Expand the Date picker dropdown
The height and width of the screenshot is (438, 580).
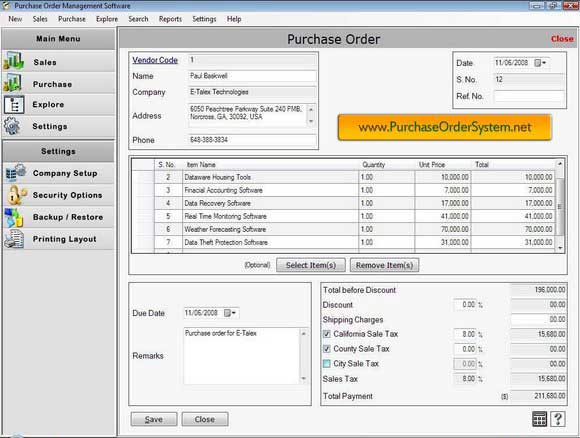[x=540, y=63]
